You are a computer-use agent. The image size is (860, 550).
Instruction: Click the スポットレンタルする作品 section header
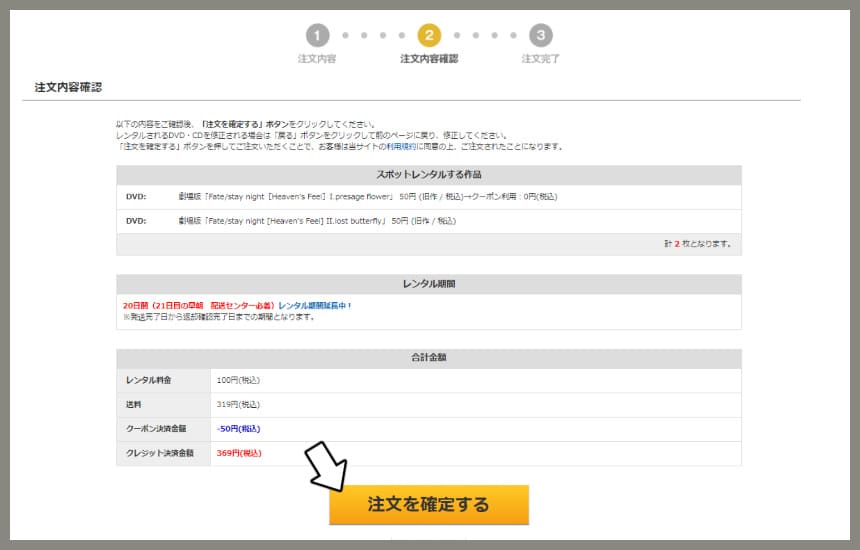click(429, 175)
